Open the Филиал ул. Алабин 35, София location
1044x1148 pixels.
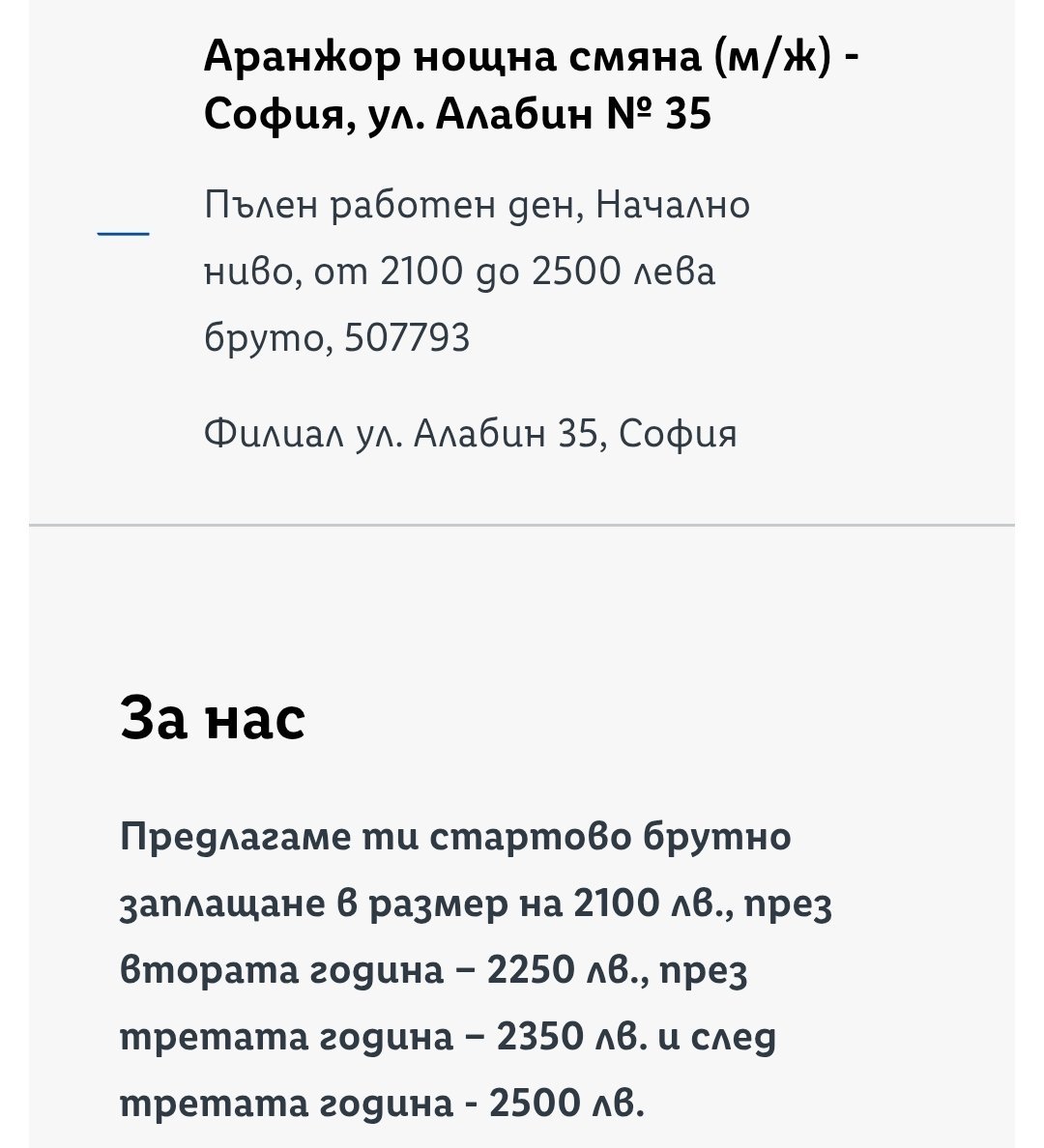(x=470, y=434)
